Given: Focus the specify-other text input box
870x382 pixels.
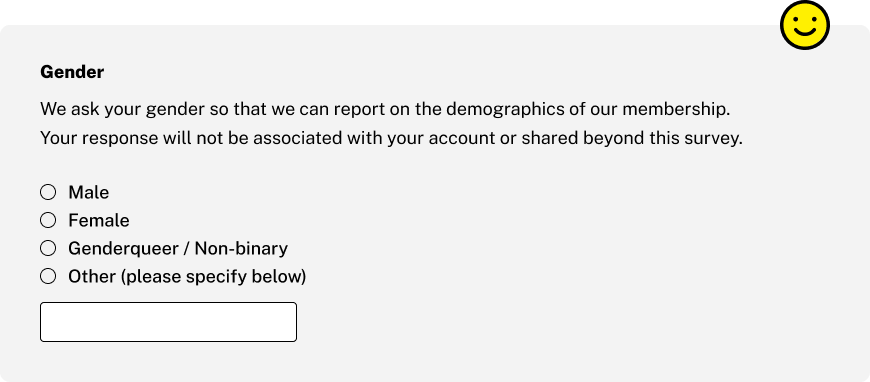Looking at the screenshot, I should click(x=168, y=322).
